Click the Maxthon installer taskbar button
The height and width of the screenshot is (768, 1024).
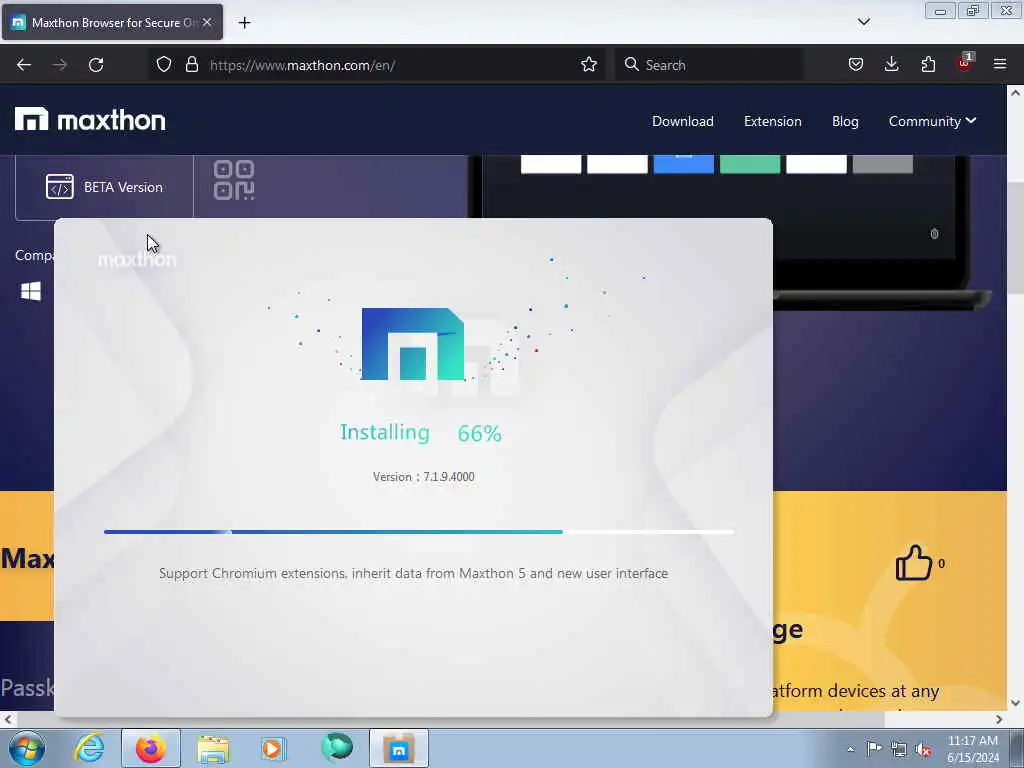[x=399, y=748]
